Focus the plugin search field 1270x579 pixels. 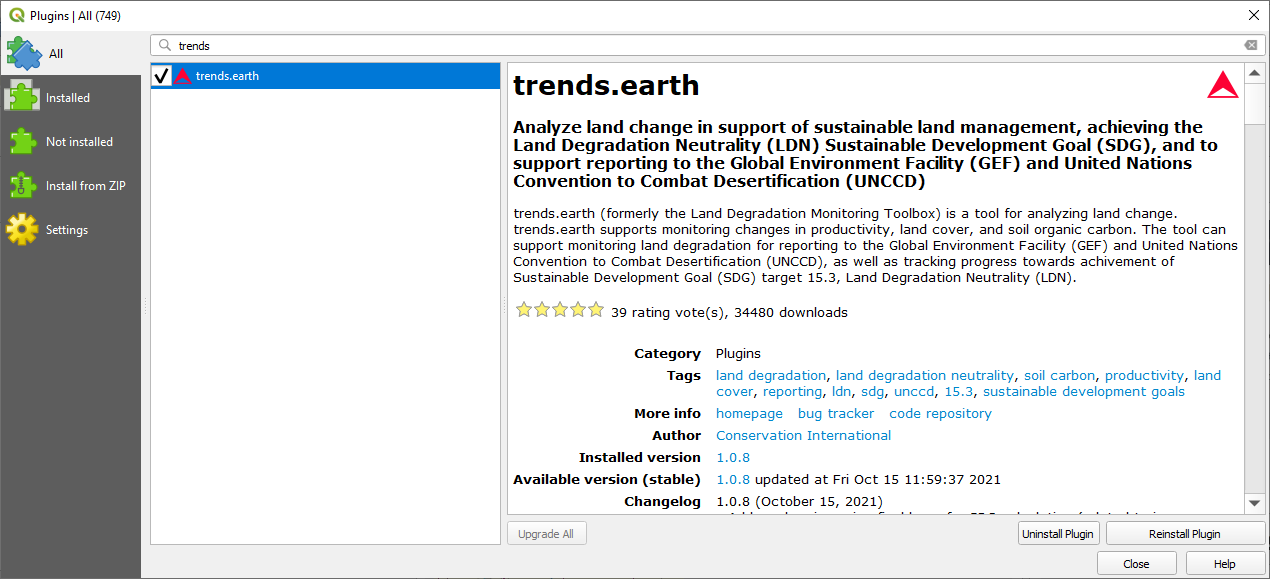[x=700, y=45]
